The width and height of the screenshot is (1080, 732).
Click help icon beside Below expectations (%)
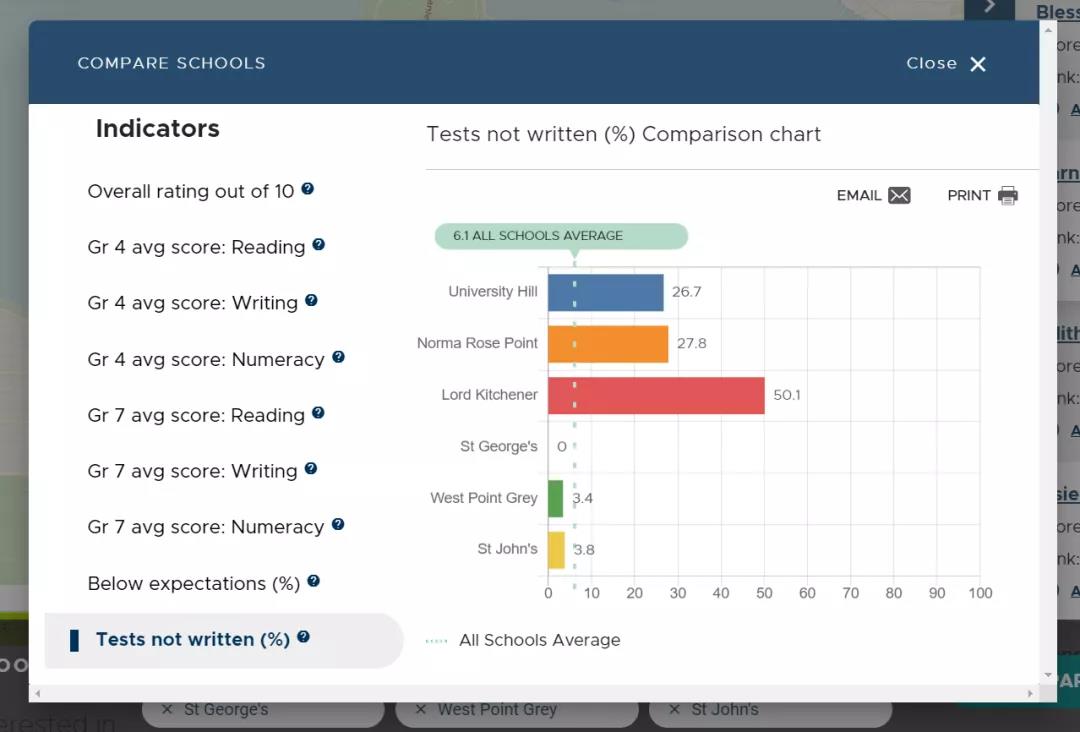coord(314,581)
